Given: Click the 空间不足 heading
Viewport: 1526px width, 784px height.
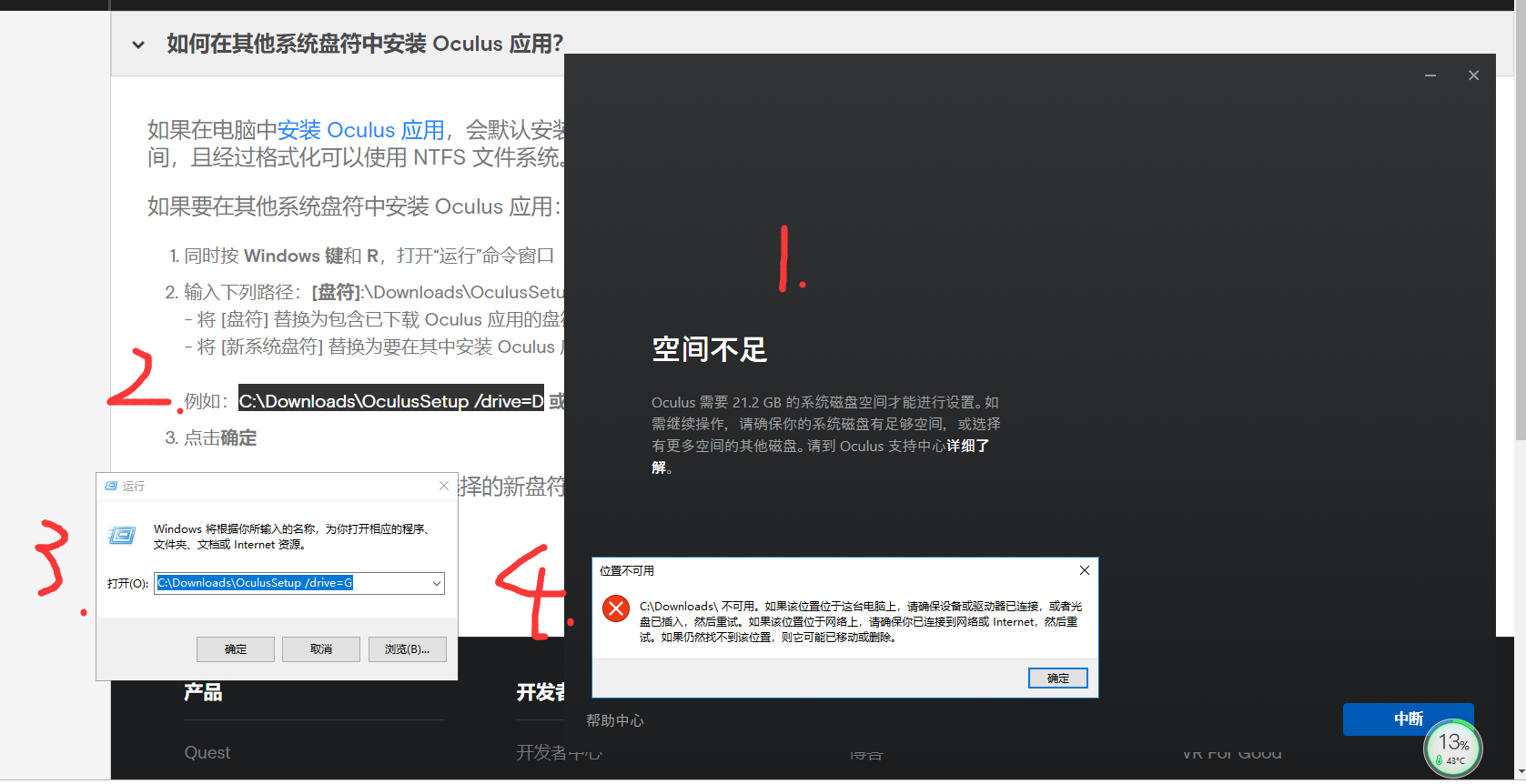Looking at the screenshot, I should [x=710, y=349].
